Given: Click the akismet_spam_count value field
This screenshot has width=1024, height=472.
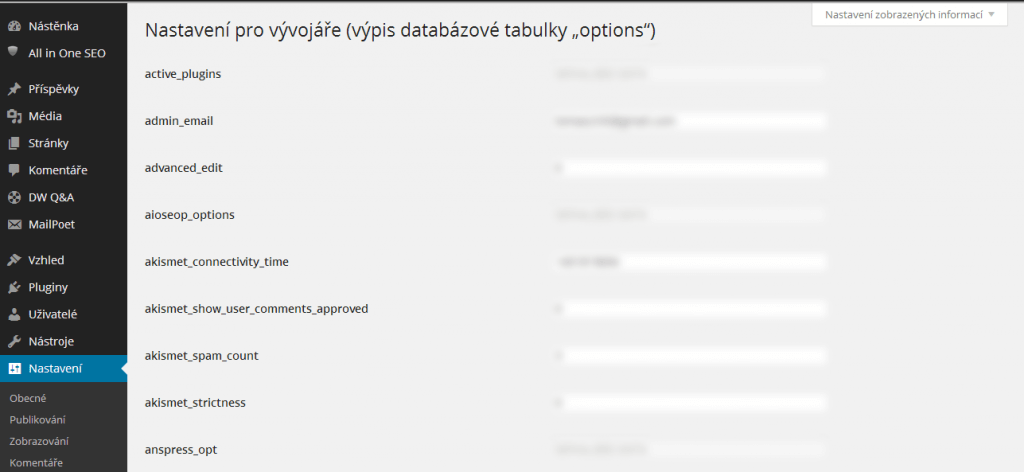Looking at the screenshot, I should 690,356.
